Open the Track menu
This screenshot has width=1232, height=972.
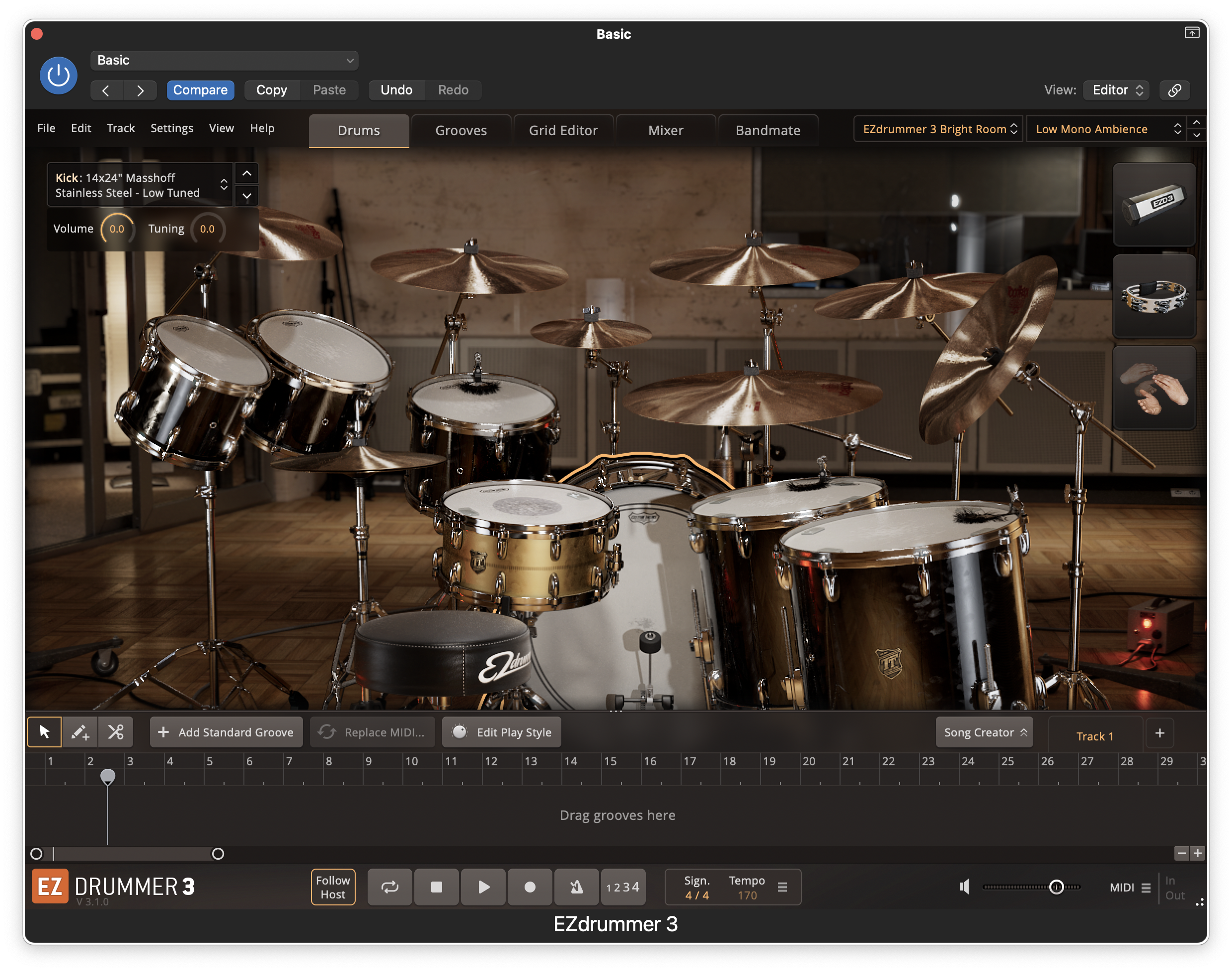[121, 128]
